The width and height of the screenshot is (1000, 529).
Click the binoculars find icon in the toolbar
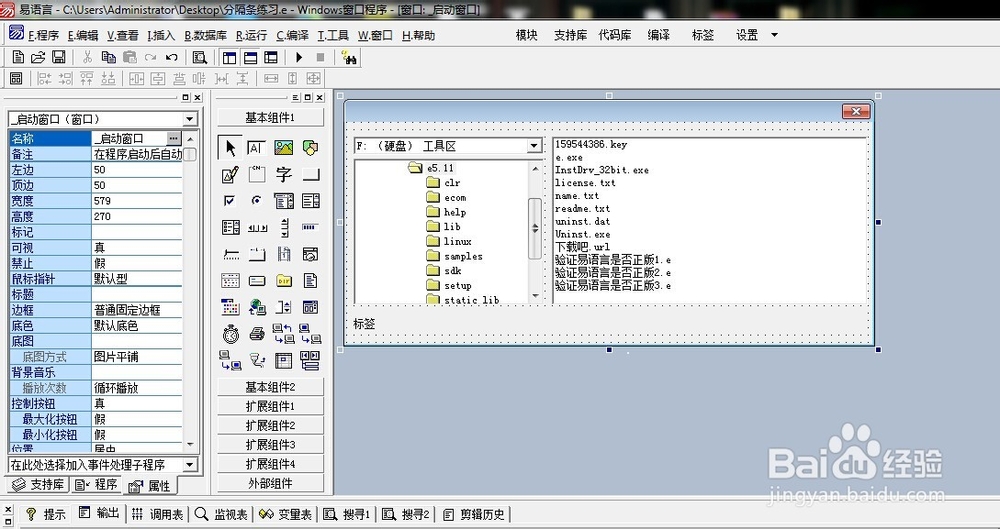349,57
